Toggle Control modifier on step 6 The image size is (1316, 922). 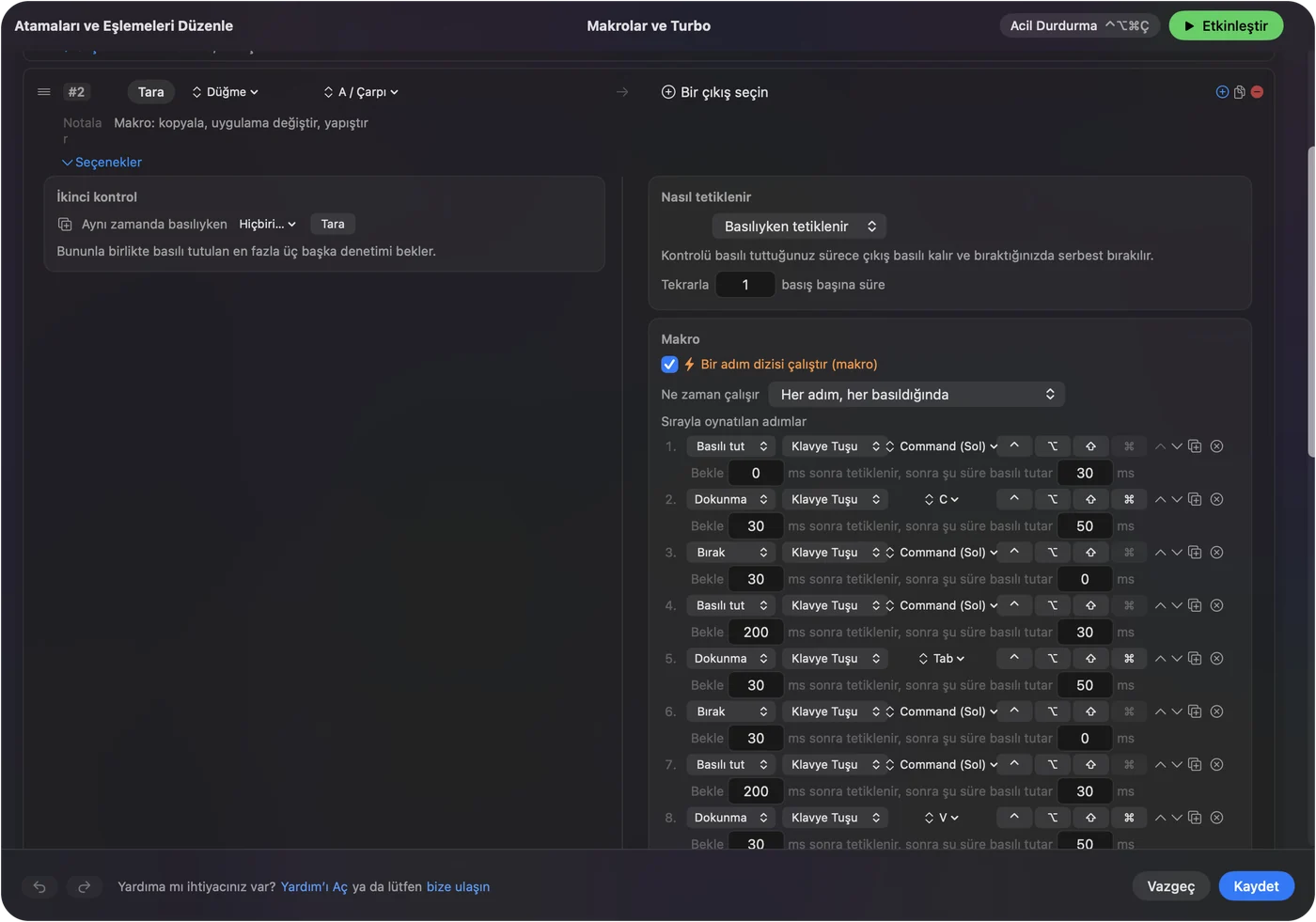pos(1014,711)
